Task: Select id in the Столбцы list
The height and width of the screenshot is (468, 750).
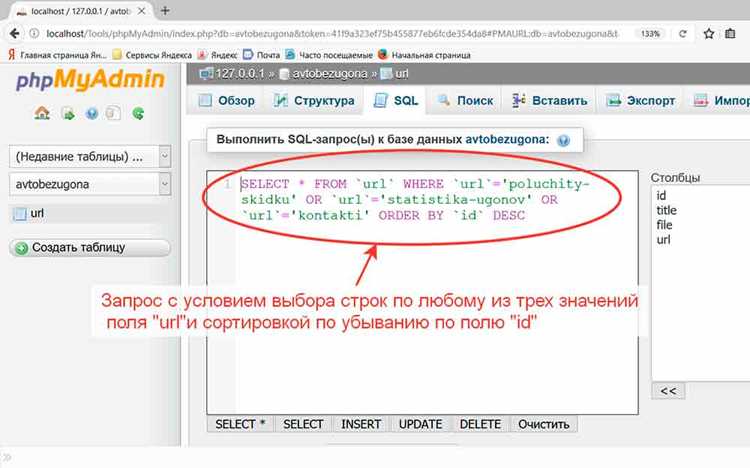Action: 661,196
